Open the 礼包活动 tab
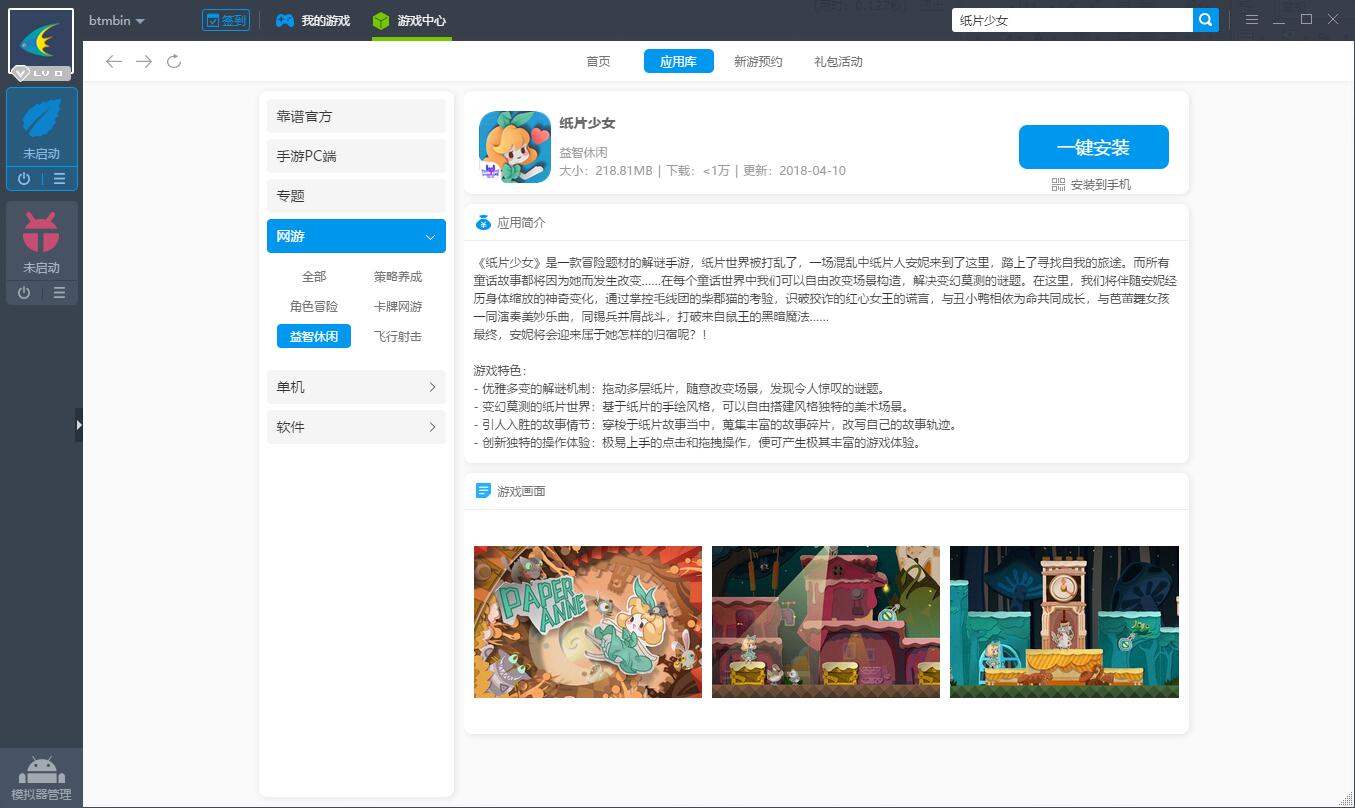The width and height of the screenshot is (1355, 808). tap(838, 62)
